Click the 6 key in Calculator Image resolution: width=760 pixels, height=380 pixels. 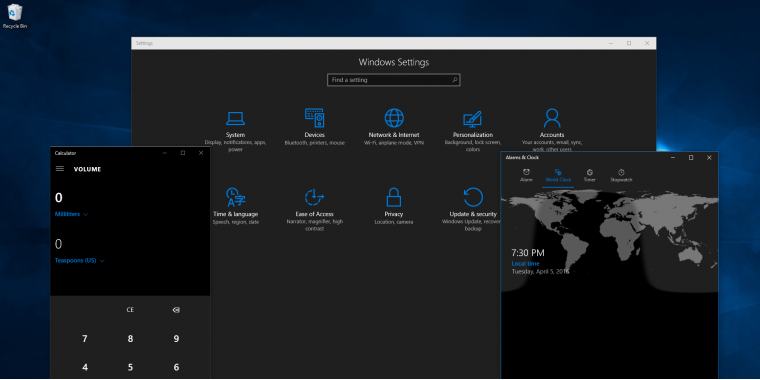176,367
